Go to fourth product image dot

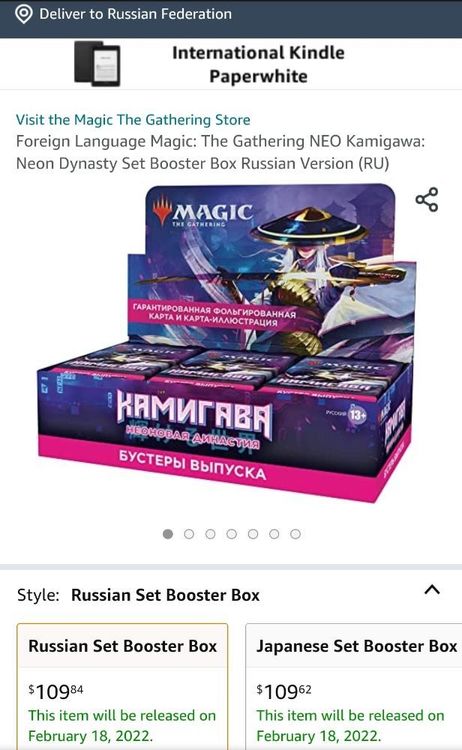231,534
